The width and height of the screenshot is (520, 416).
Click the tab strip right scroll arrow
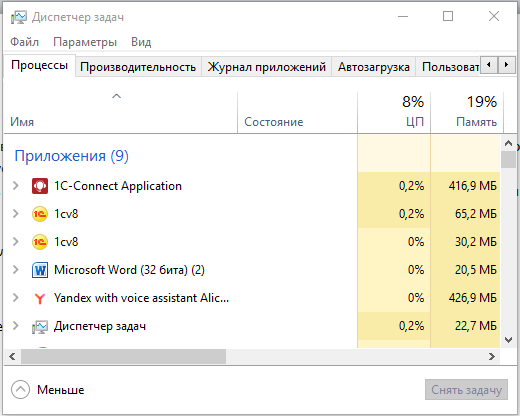pyautogui.click(x=507, y=65)
